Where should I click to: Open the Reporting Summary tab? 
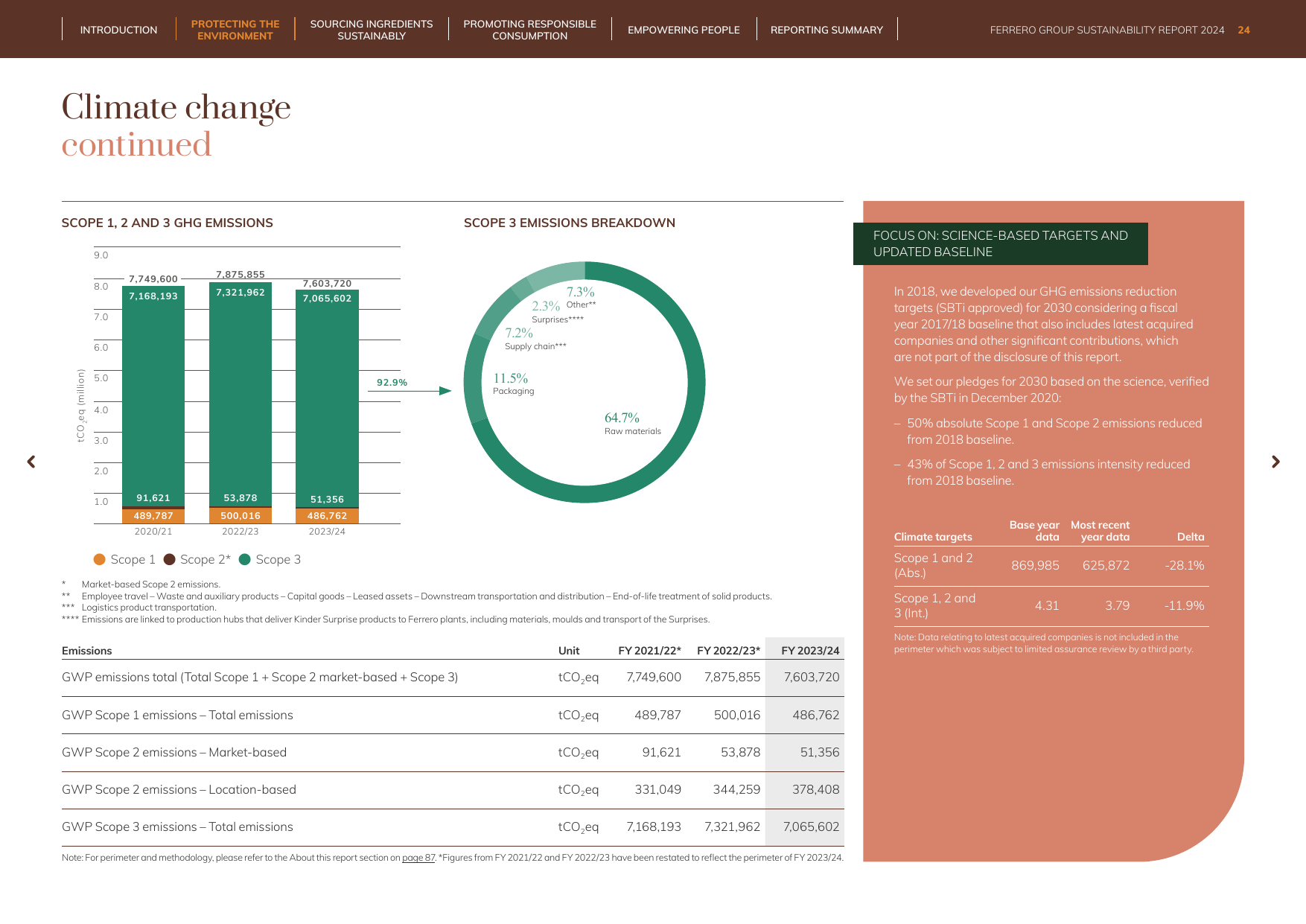826,30
